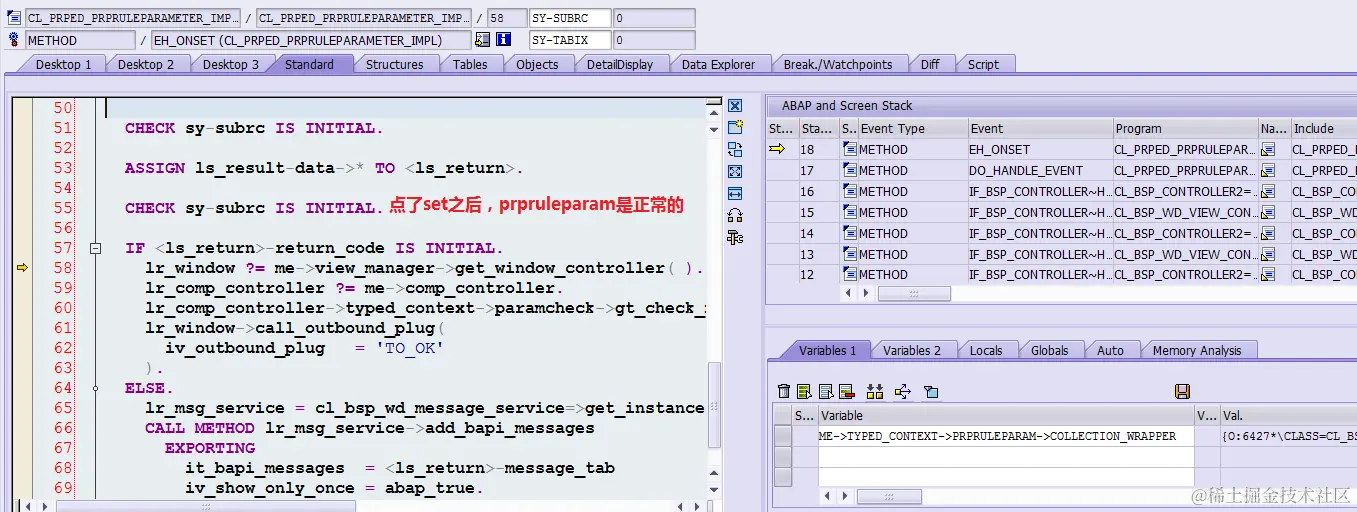Click the empty second variable row field
Screen dimensions: 1357x512
pyautogui.click(x=1006, y=457)
